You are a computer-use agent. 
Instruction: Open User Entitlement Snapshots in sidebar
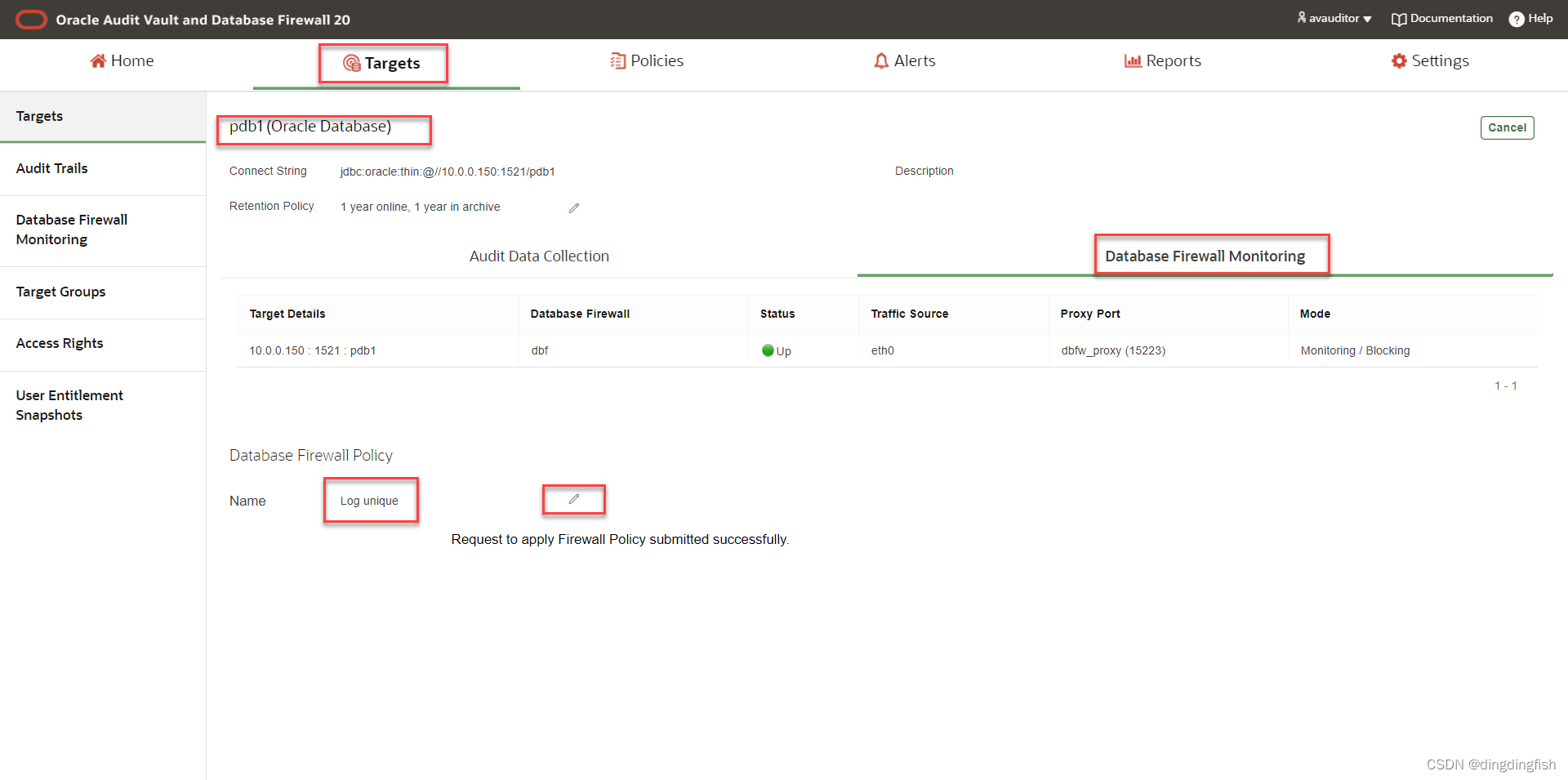[103, 406]
